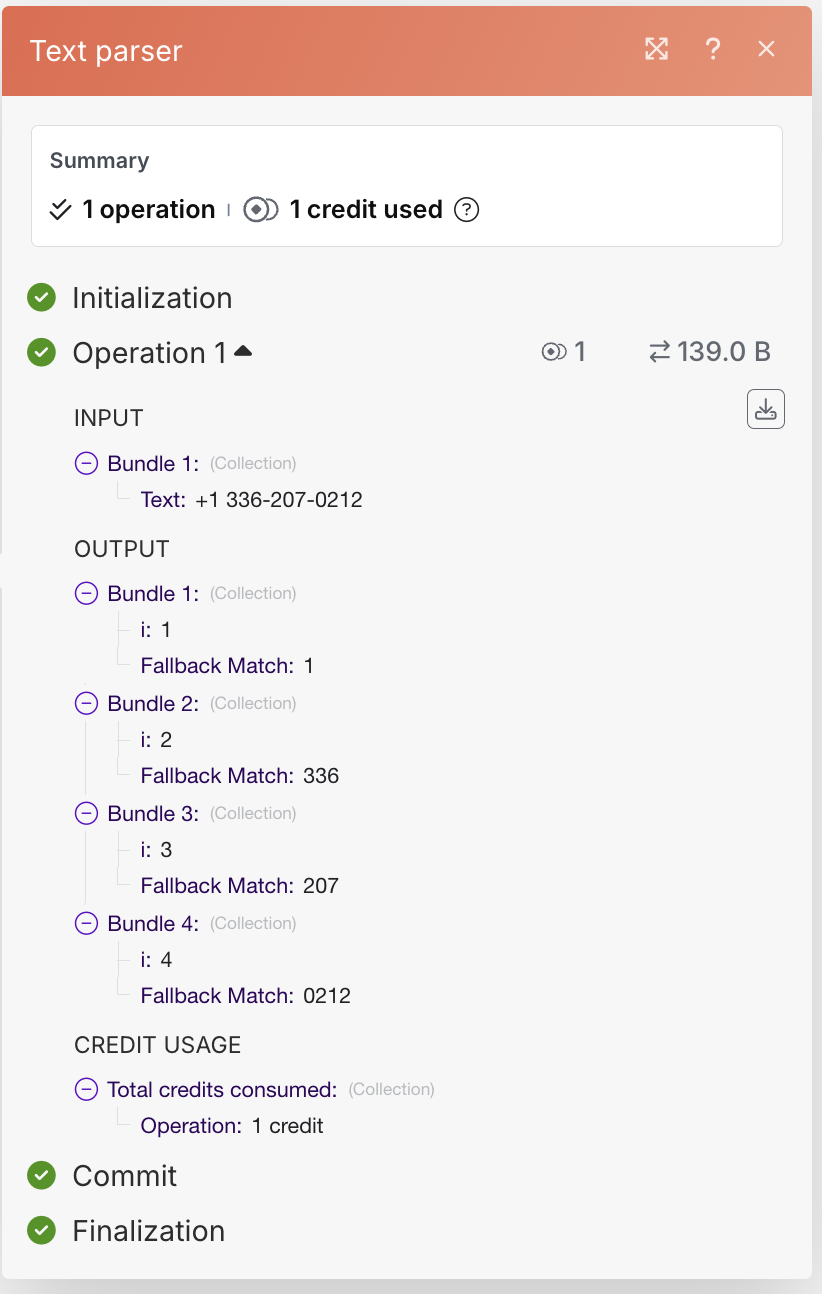Screen dimensions: 822x1294
Task: Click the 1 operation summary label
Action: pyautogui.click(x=149, y=210)
